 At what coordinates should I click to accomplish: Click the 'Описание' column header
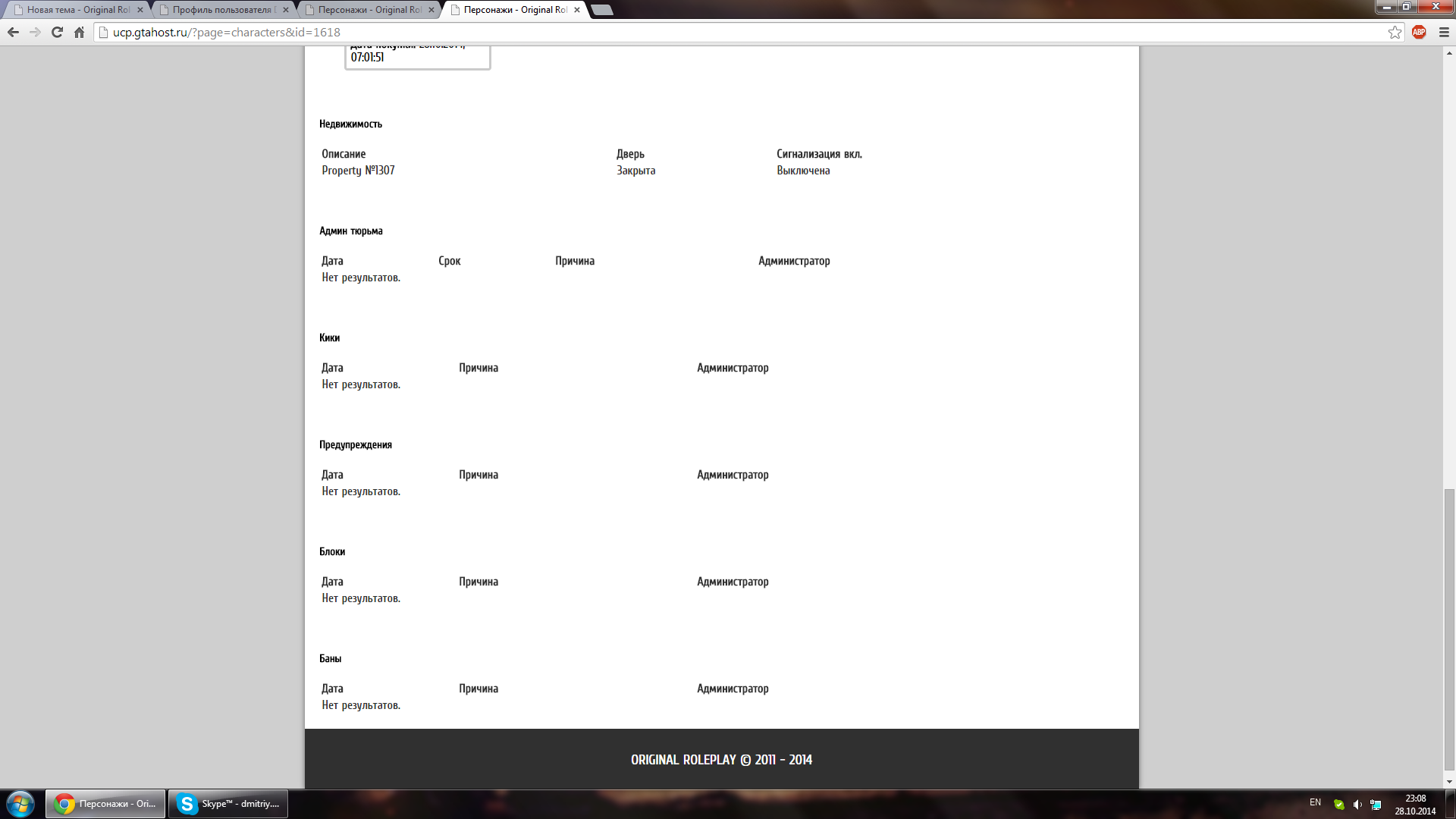[344, 154]
